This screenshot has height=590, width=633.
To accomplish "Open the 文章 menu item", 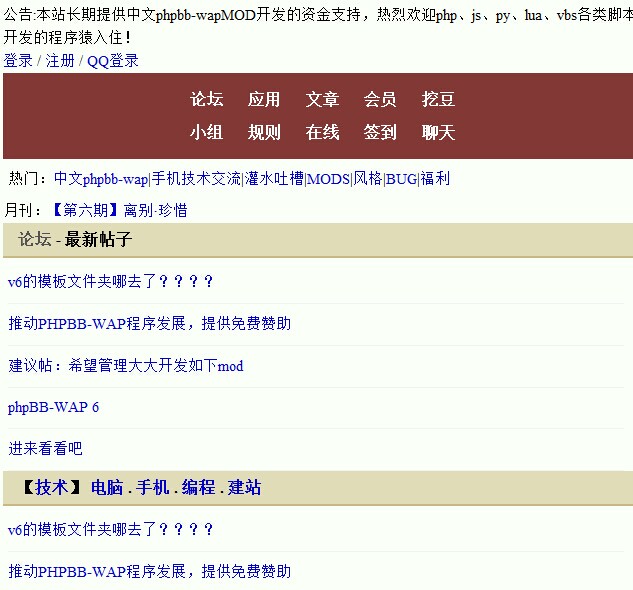I will tap(322, 99).
